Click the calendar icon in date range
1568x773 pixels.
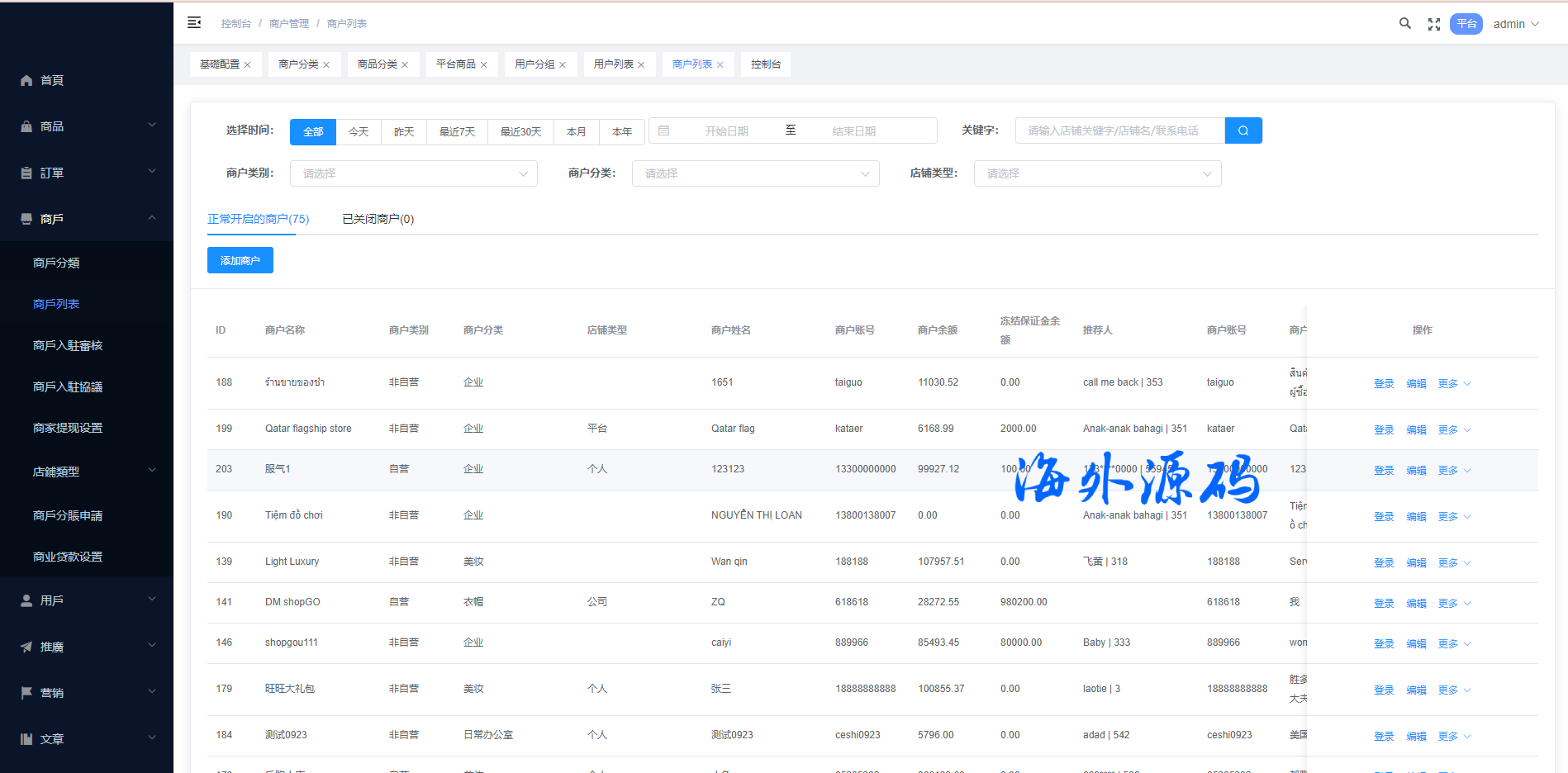663,130
